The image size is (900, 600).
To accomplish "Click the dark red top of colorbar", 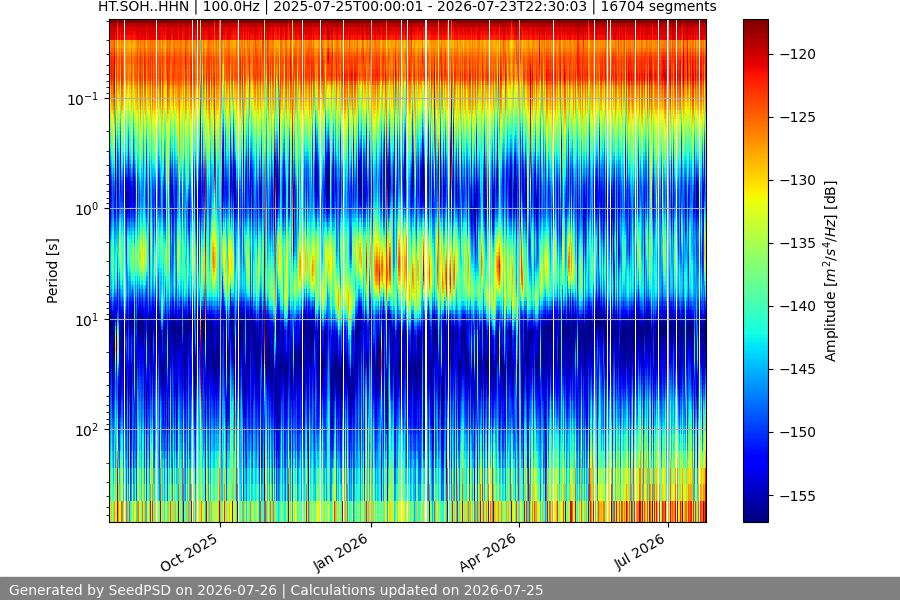I will pos(755,26).
